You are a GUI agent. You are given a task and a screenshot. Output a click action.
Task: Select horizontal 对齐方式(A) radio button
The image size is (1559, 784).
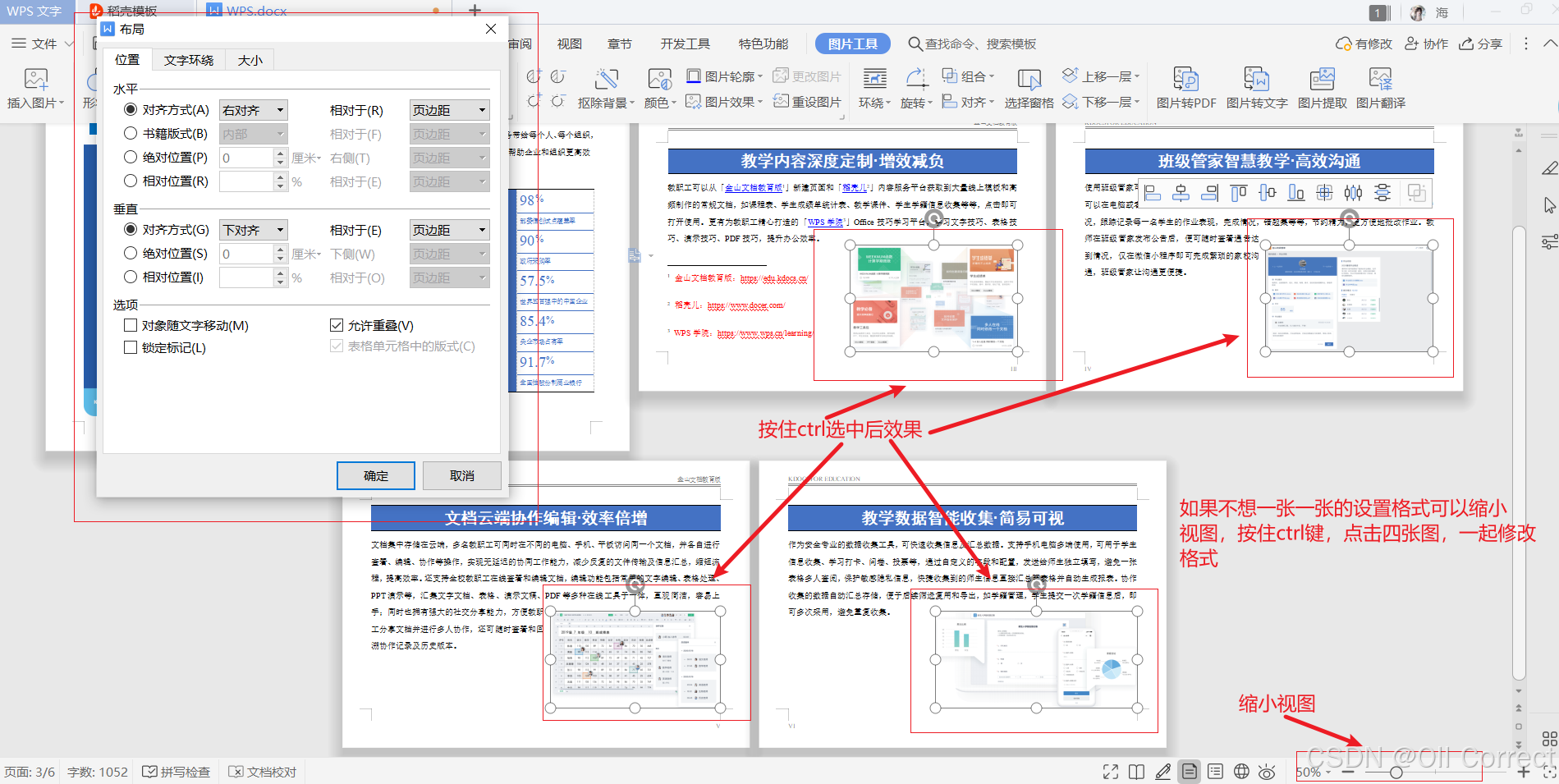tap(131, 109)
